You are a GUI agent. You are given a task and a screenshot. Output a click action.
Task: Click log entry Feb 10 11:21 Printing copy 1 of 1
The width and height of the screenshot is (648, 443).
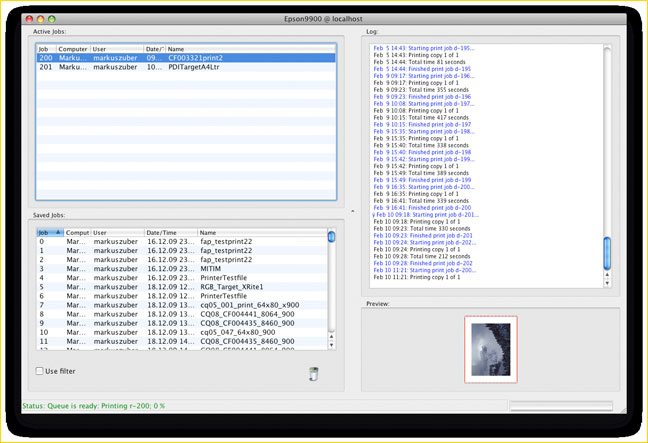417,277
